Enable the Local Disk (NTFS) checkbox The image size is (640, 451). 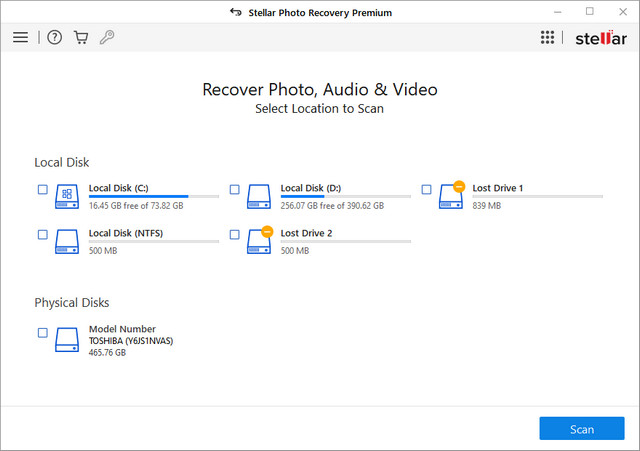point(42,234)
